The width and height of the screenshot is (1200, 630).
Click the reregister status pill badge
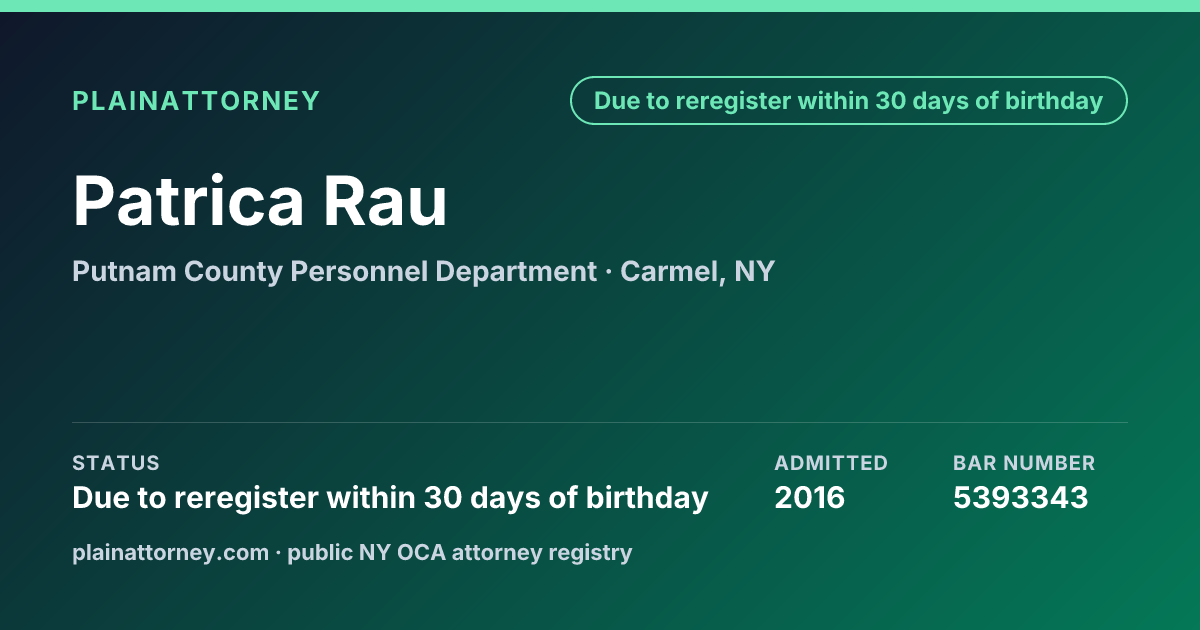click(x=849, y=101)
